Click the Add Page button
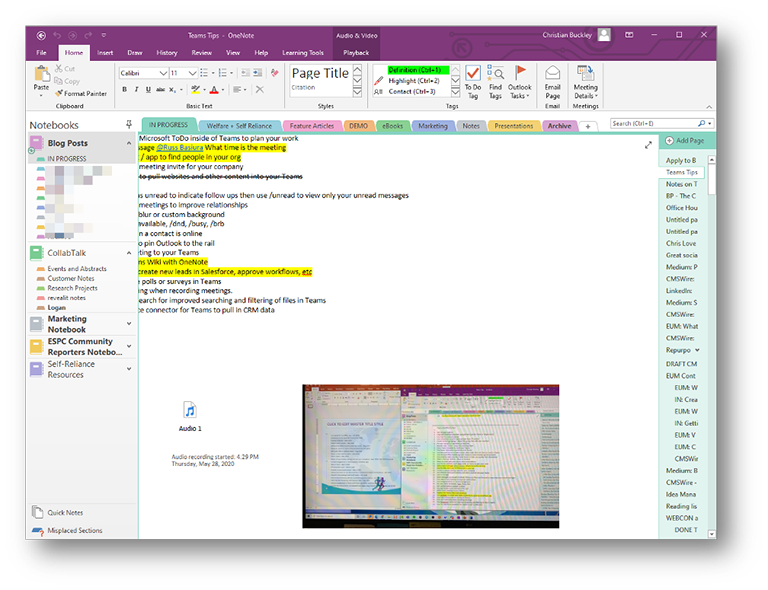 685,141
